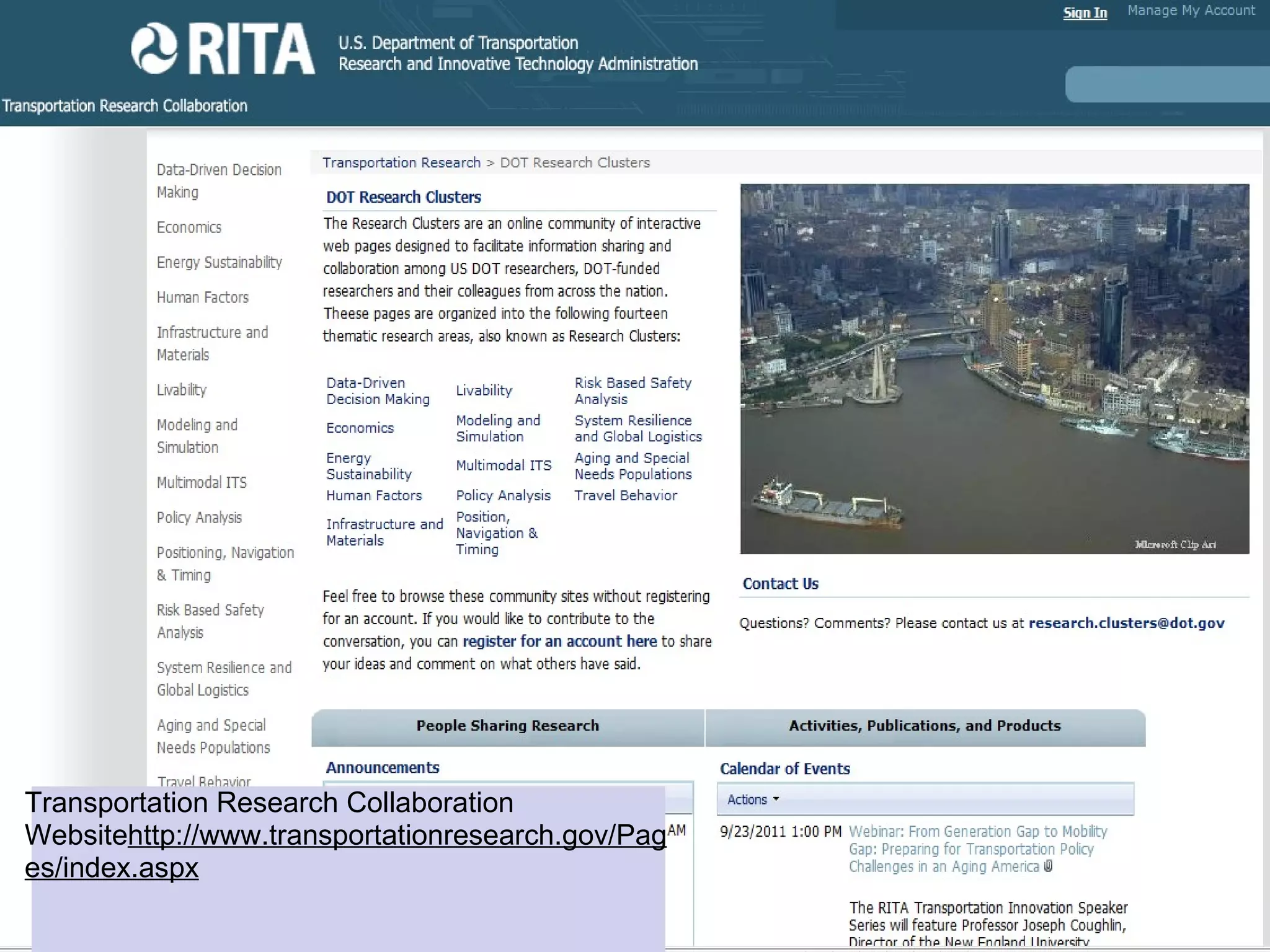The height and width of the screenshot is (952, 1270).
Task: Select Energy Sustainability in the sidebar
Action: click(x=220, y=262)
